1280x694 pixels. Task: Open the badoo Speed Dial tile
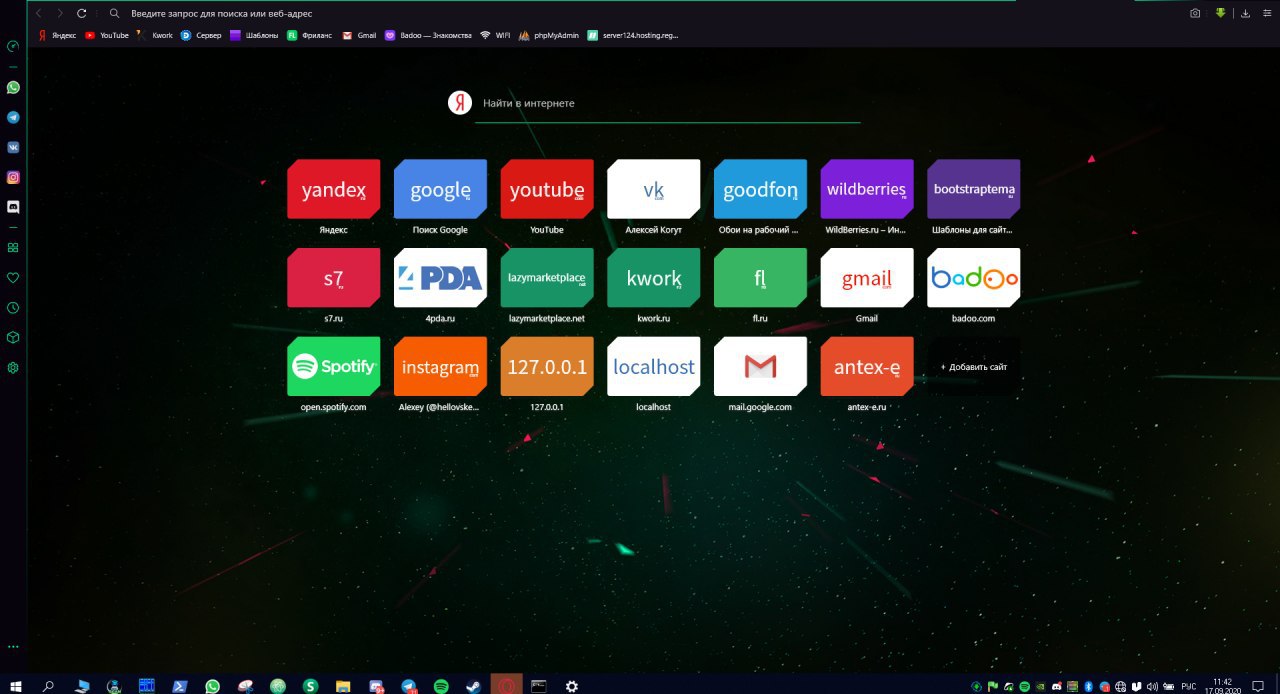pyautogui.click(x=974, y=278)
